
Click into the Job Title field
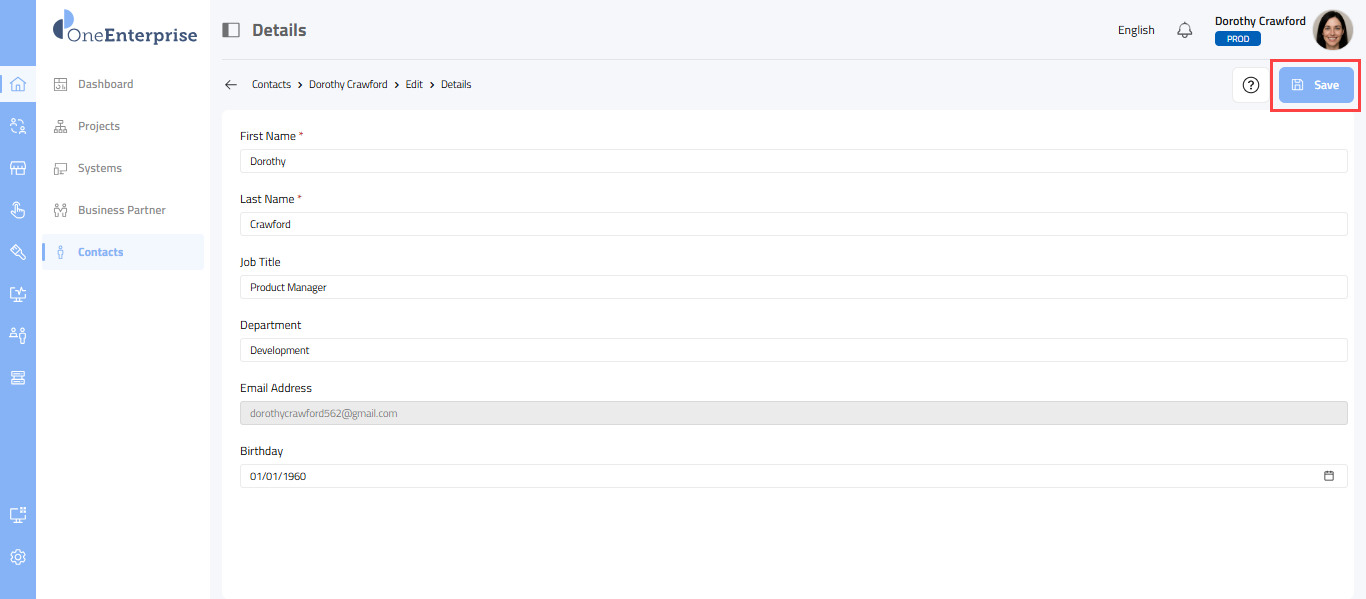pyautogui.click(x=793, y=287)
